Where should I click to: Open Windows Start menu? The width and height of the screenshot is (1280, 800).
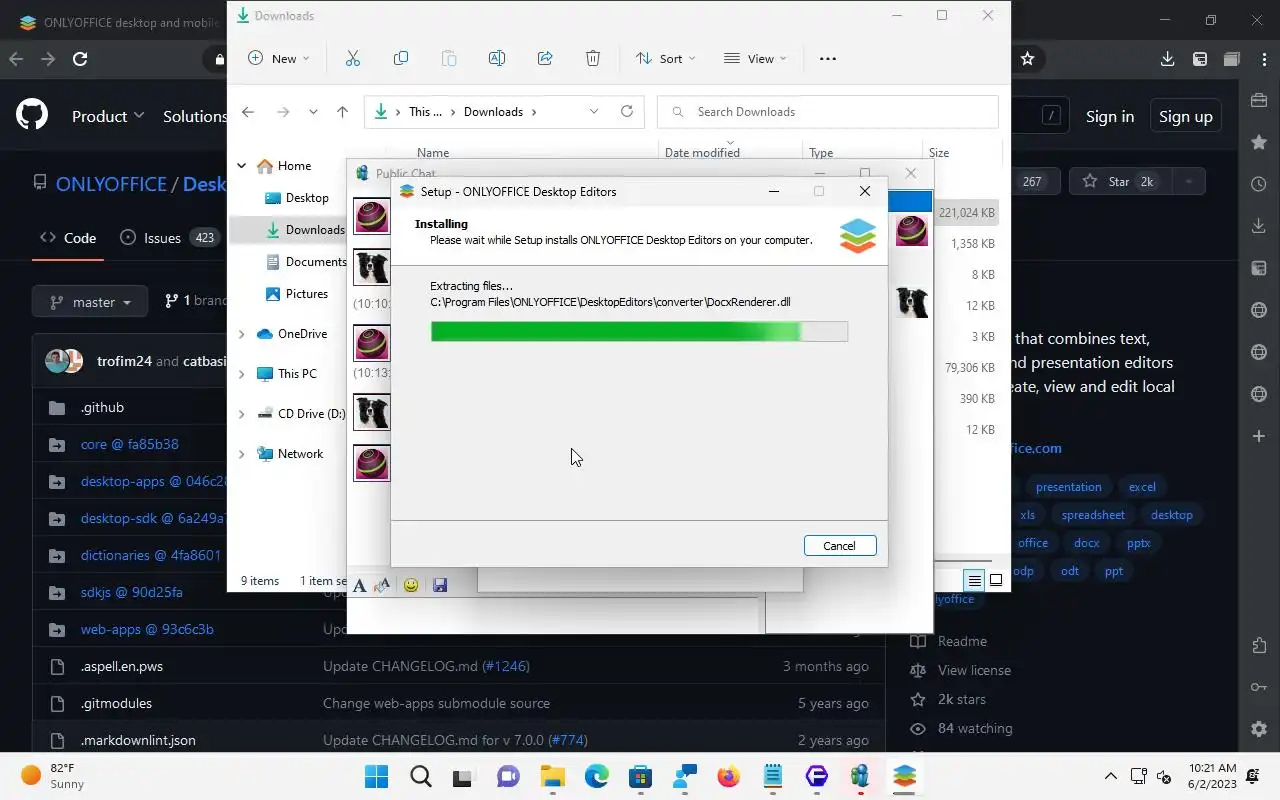click(376, 776)
